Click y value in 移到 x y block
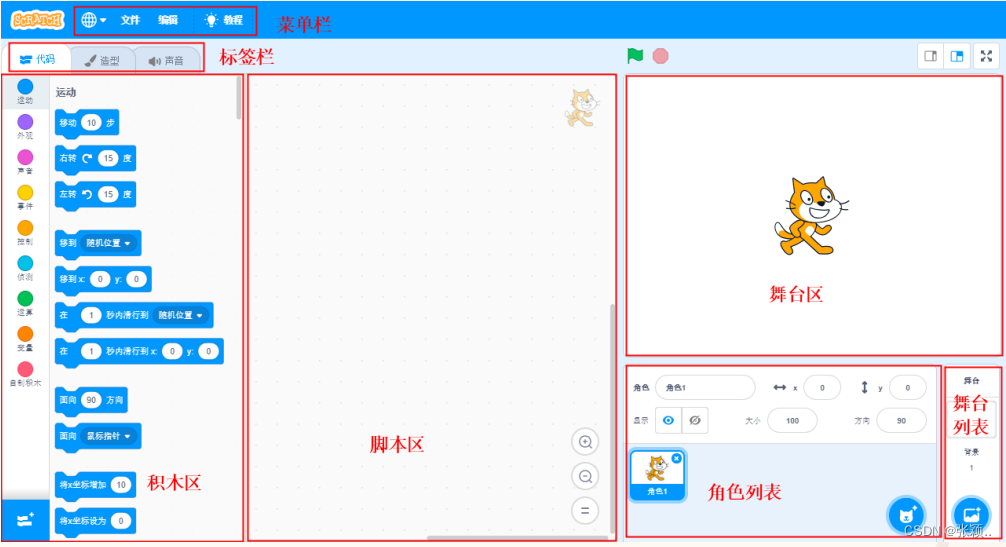Screen dimensions: 1006x547 click(136, 279)
